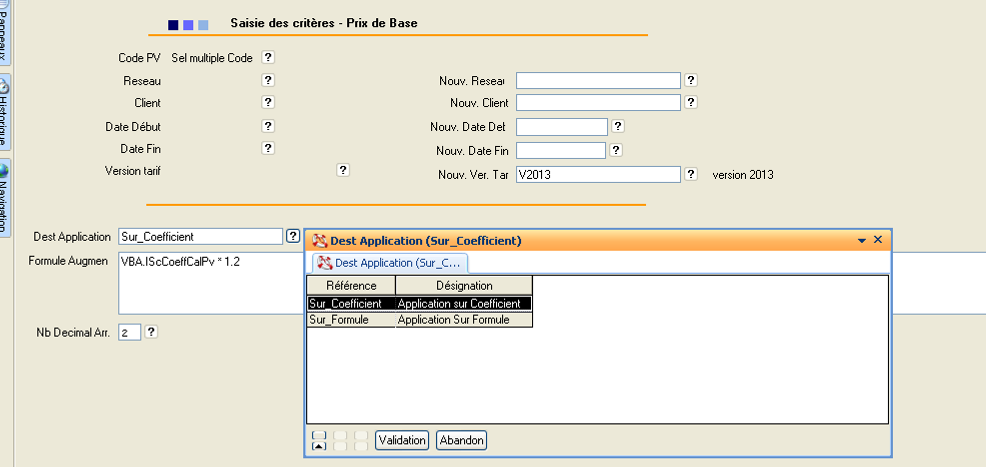Click the Référence column header

point(351,286)
